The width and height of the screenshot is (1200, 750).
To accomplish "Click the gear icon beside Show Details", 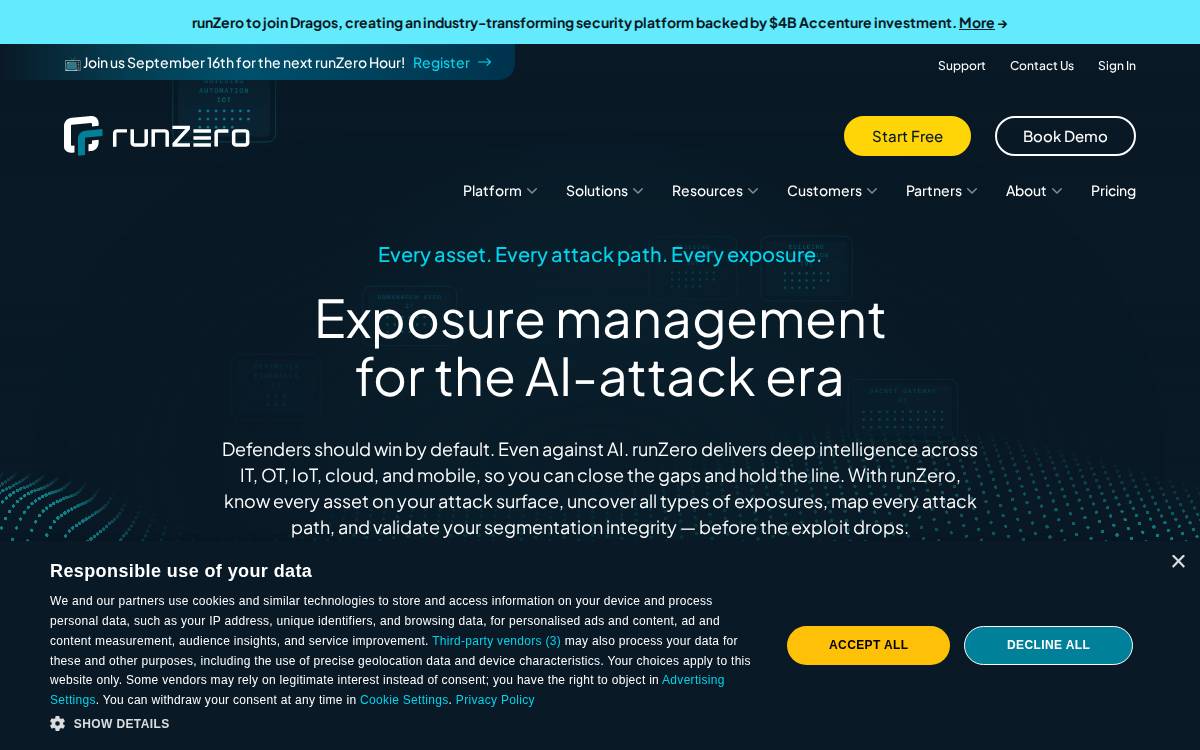I will [58, 723].
